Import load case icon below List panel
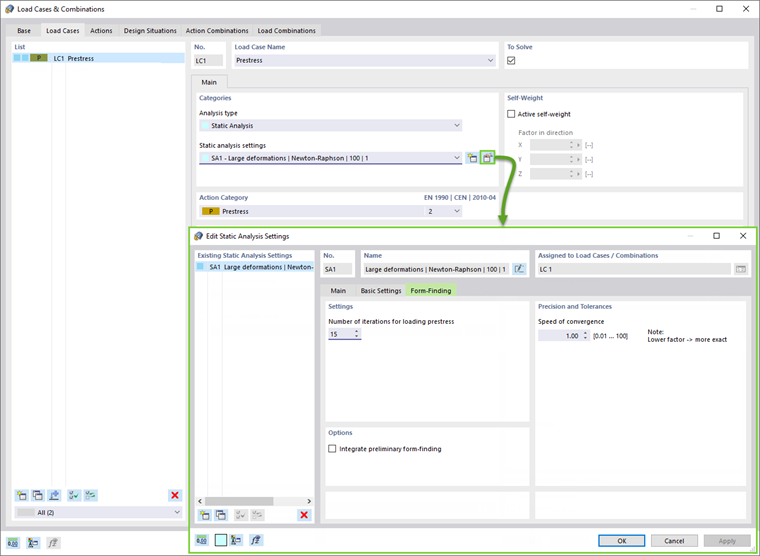Image resolution: width=760 pixels, height=556 pixels. [54, 495]
